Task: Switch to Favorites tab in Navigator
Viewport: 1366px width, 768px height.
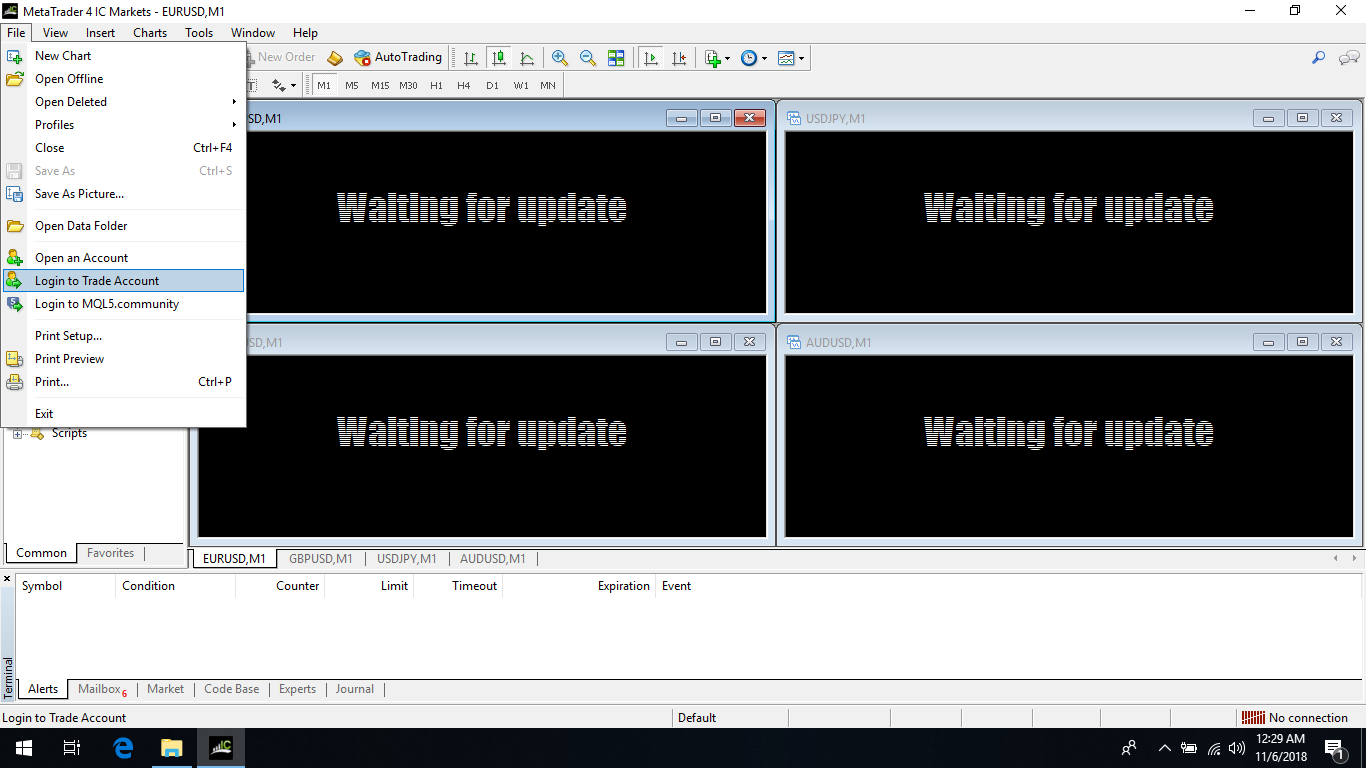Action: [x=110, y=553]
